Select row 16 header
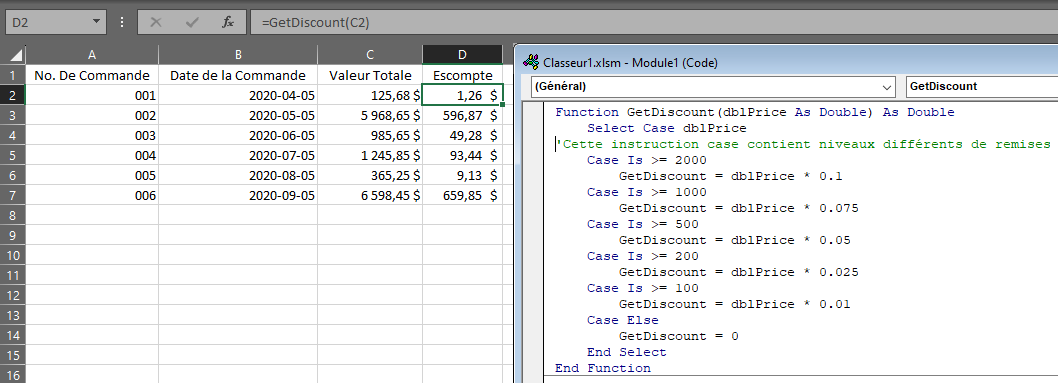Image resolution: width=1058 pixels, height=383 pixels. click(x=12, y=375)
